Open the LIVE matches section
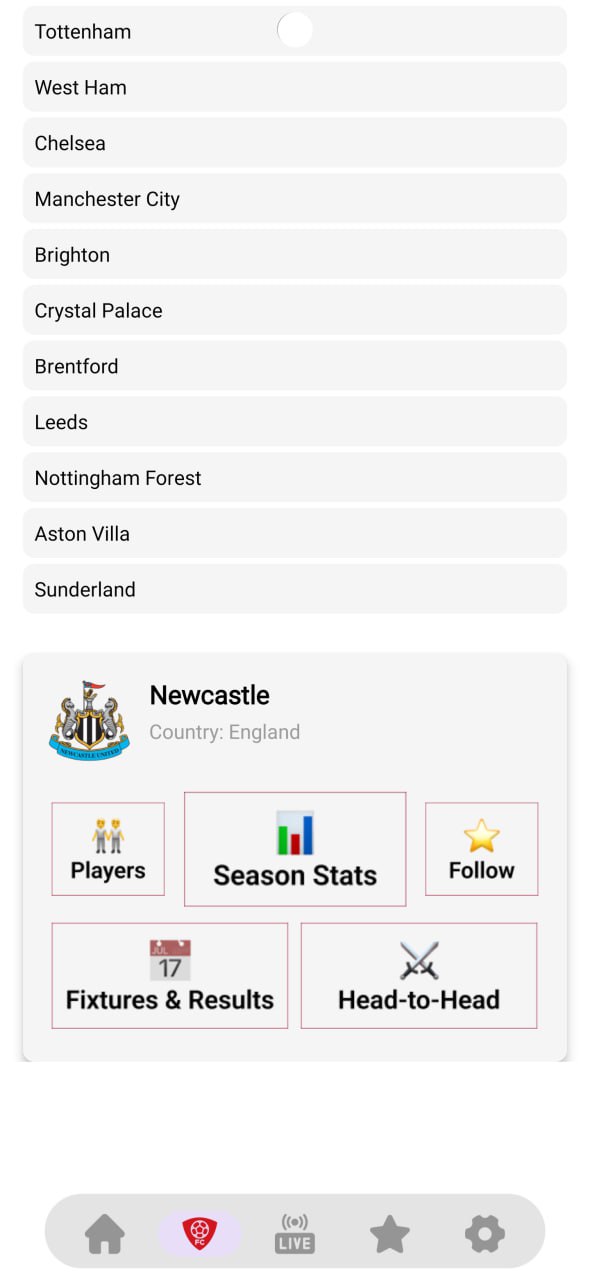590x1280 pixels. pyautogui.click(x=294, y=1233)
